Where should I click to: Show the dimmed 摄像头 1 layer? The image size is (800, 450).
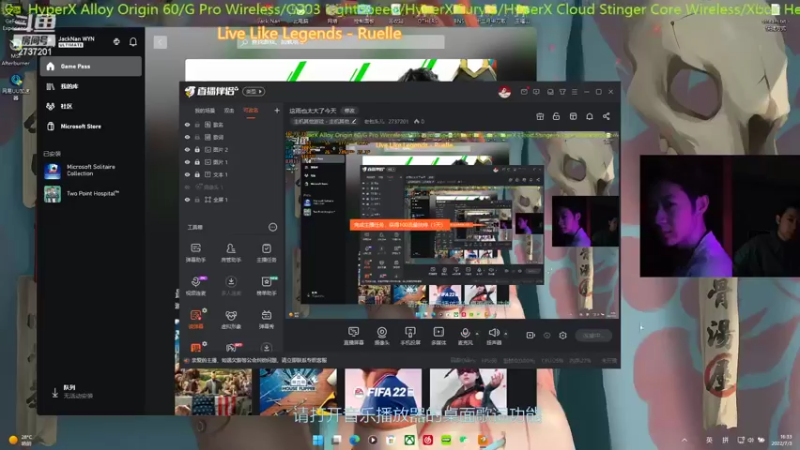click(187, 187)
